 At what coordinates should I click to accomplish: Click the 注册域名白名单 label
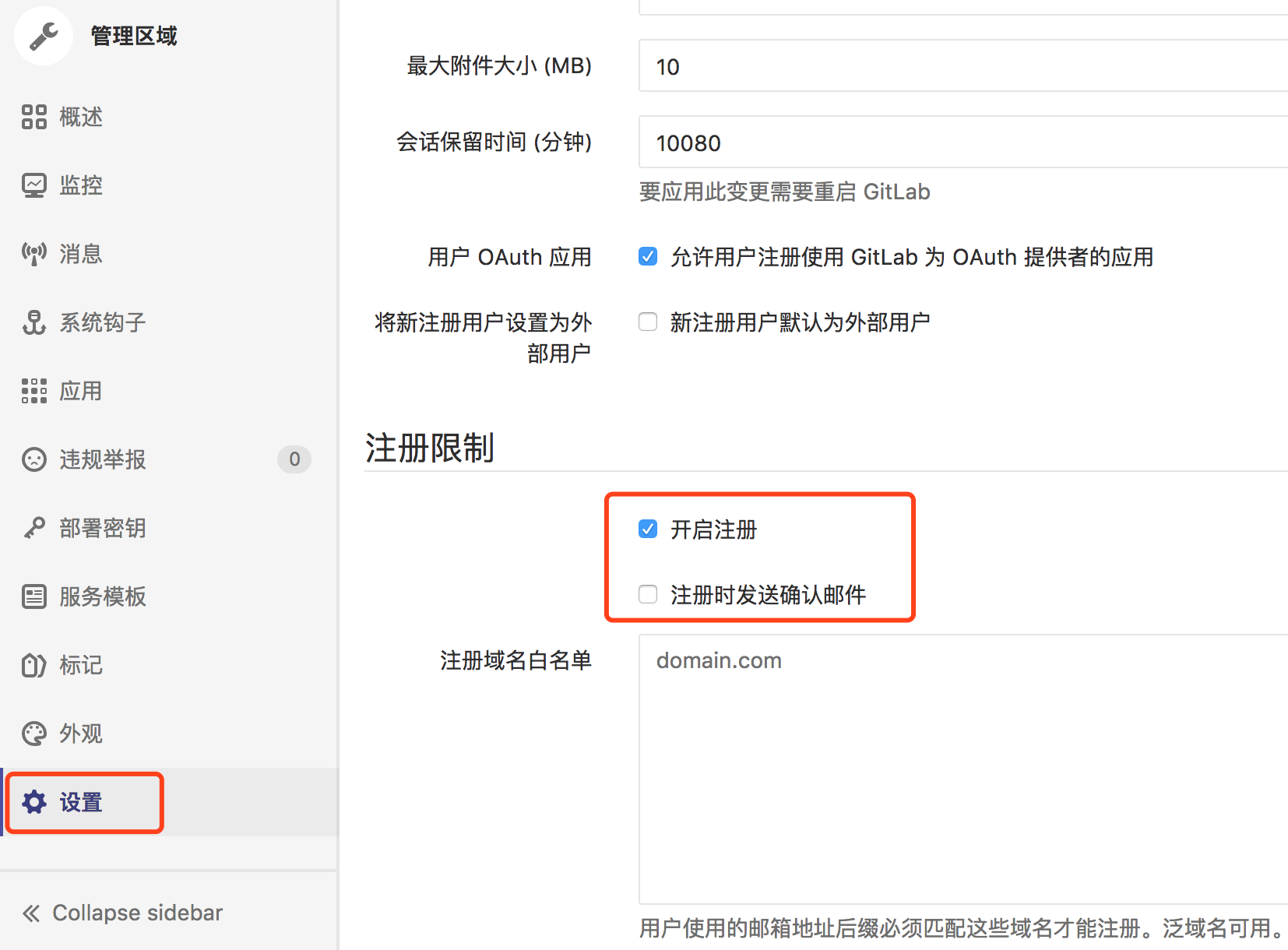516,660
